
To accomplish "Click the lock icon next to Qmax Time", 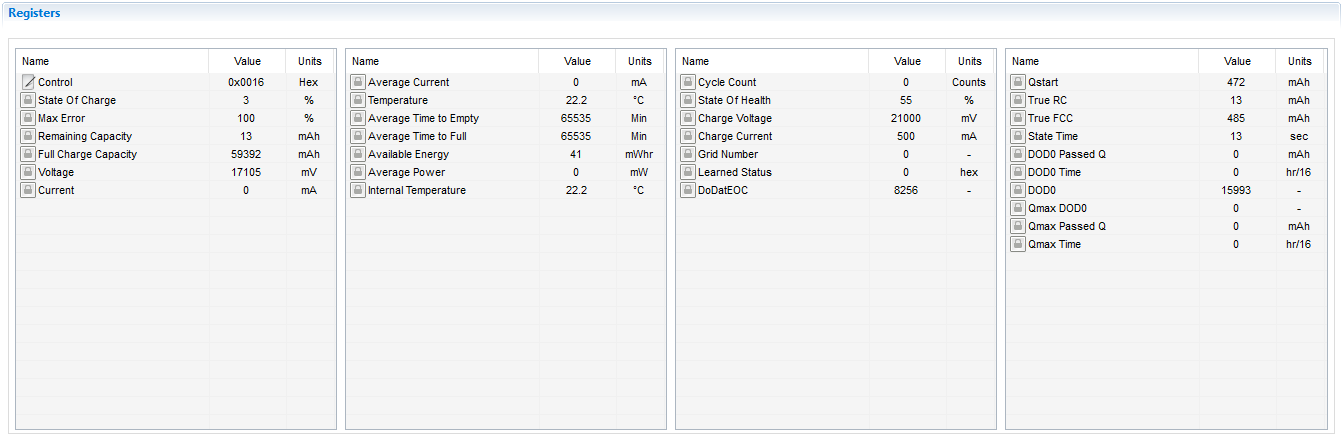I will [x=1018, y=244].
